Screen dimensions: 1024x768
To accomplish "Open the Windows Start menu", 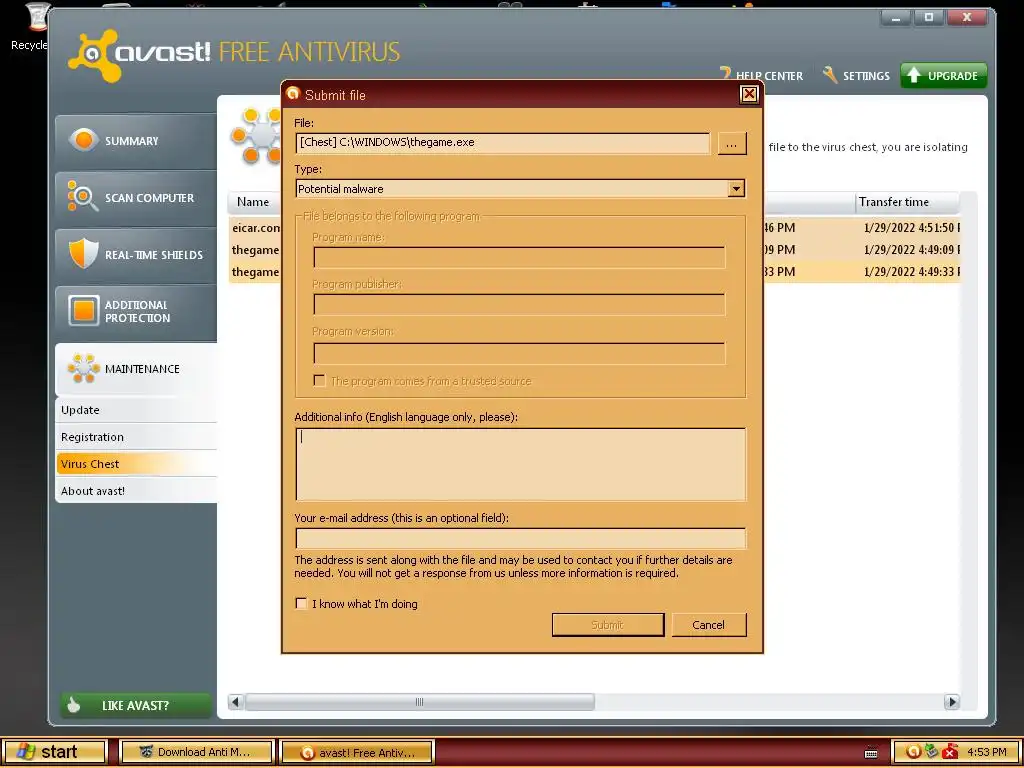I will pos(54,752).
